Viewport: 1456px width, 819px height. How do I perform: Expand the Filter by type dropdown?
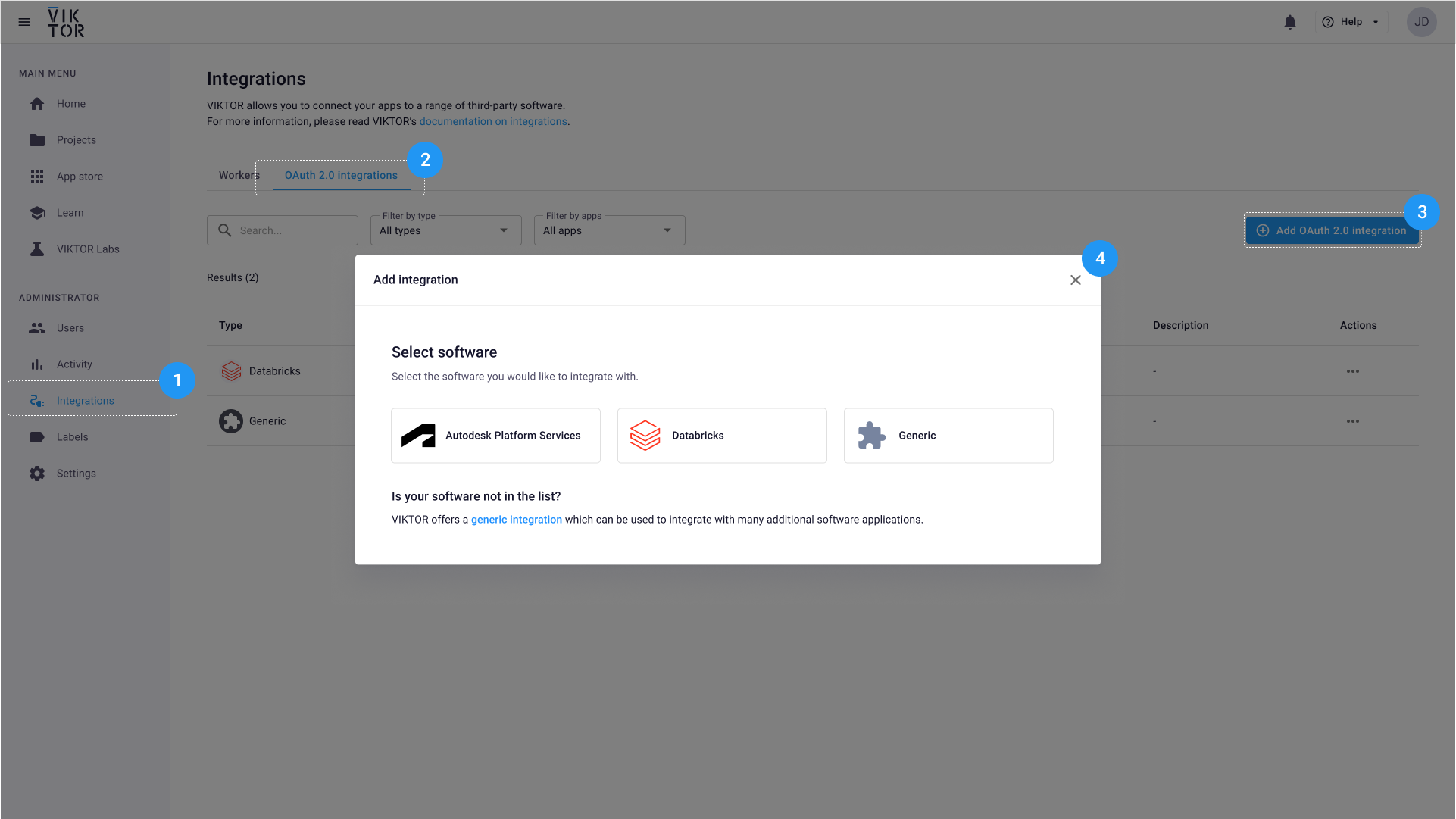[x=445, y=230]
